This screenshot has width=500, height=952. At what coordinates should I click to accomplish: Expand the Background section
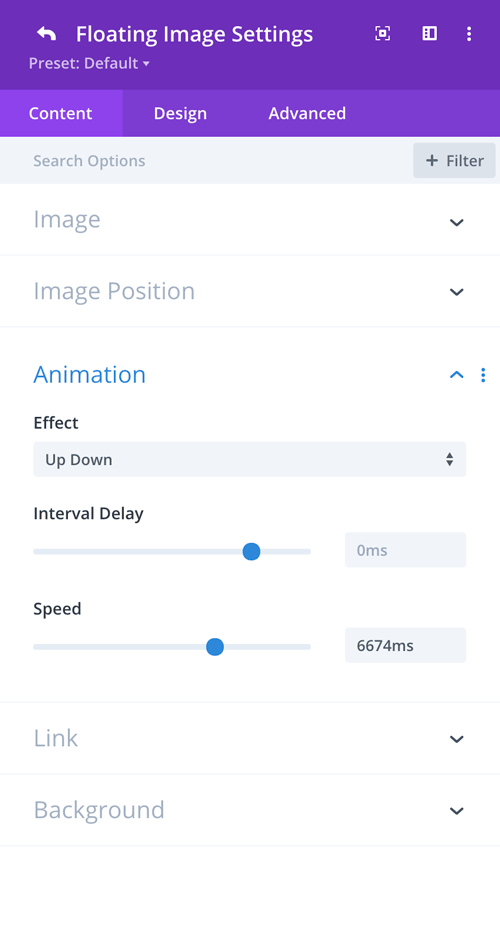[250, 810]
